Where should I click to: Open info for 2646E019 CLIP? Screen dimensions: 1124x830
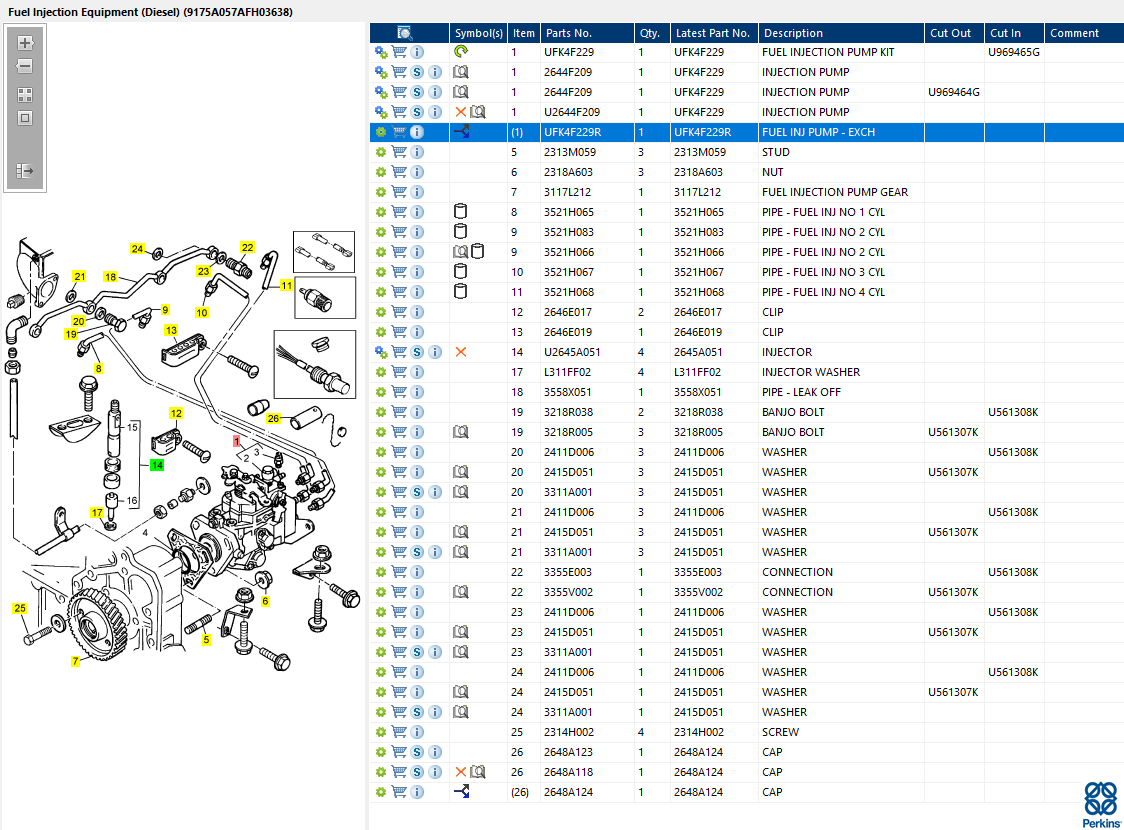[x=417, y=333]
